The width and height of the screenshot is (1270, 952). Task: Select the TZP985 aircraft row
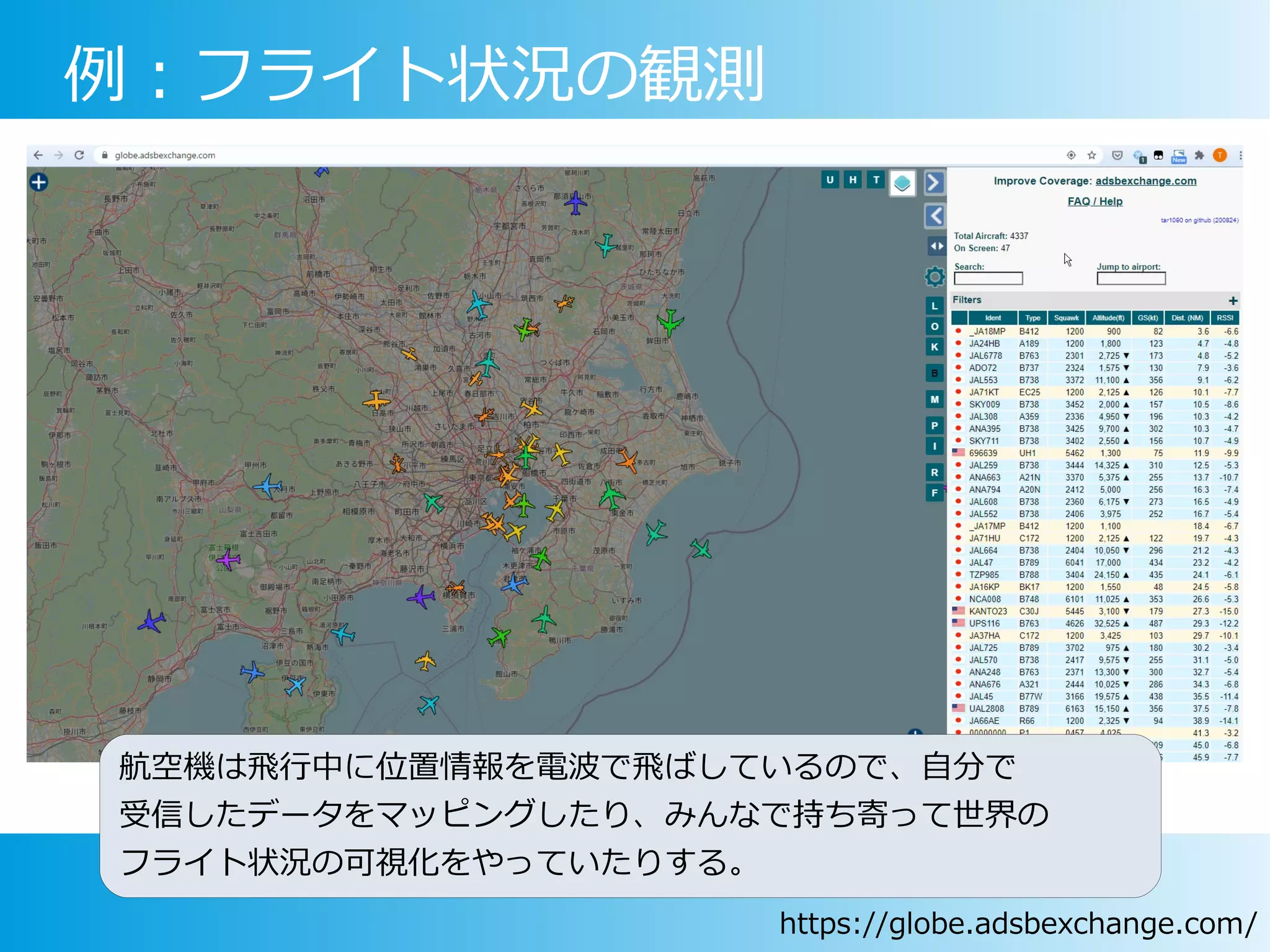tap(1096, 575)
